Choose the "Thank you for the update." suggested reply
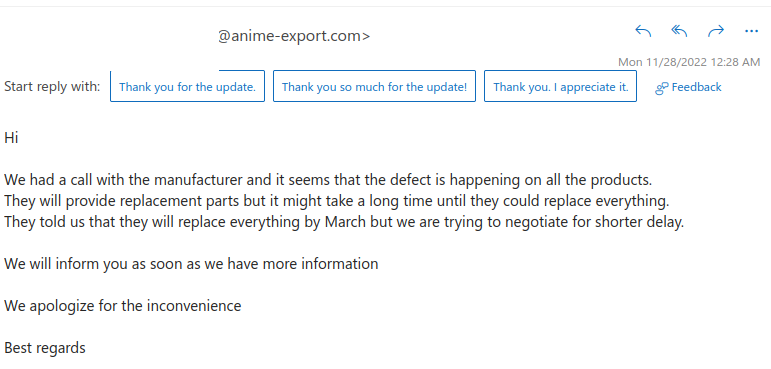 187,87
